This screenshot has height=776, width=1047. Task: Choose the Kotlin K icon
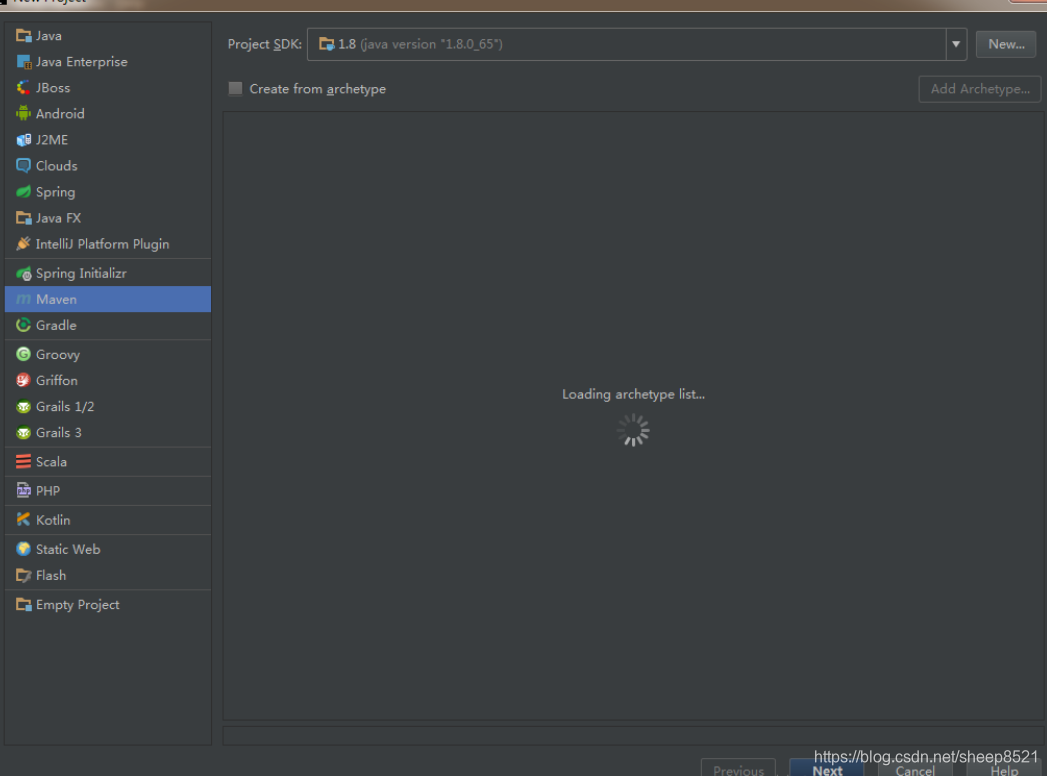23,520
